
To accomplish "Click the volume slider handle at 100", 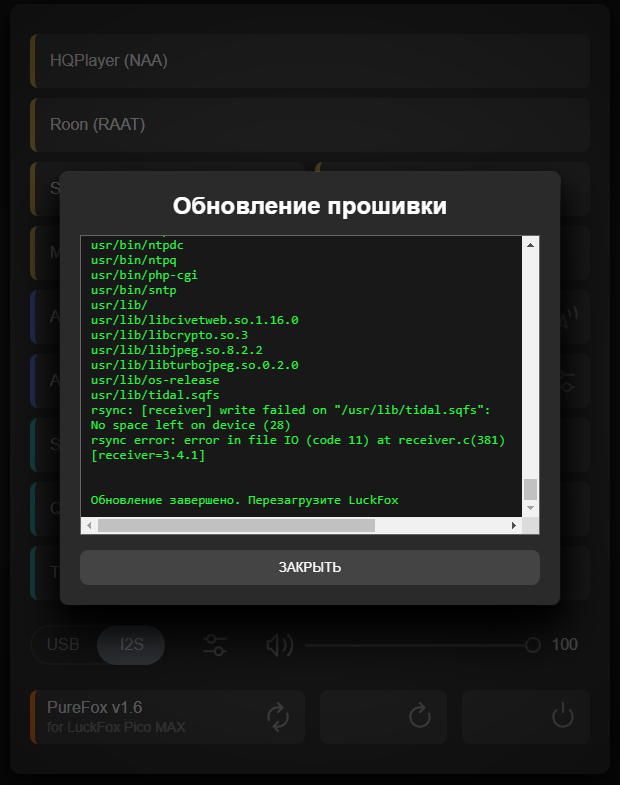I will click(533, 645).
